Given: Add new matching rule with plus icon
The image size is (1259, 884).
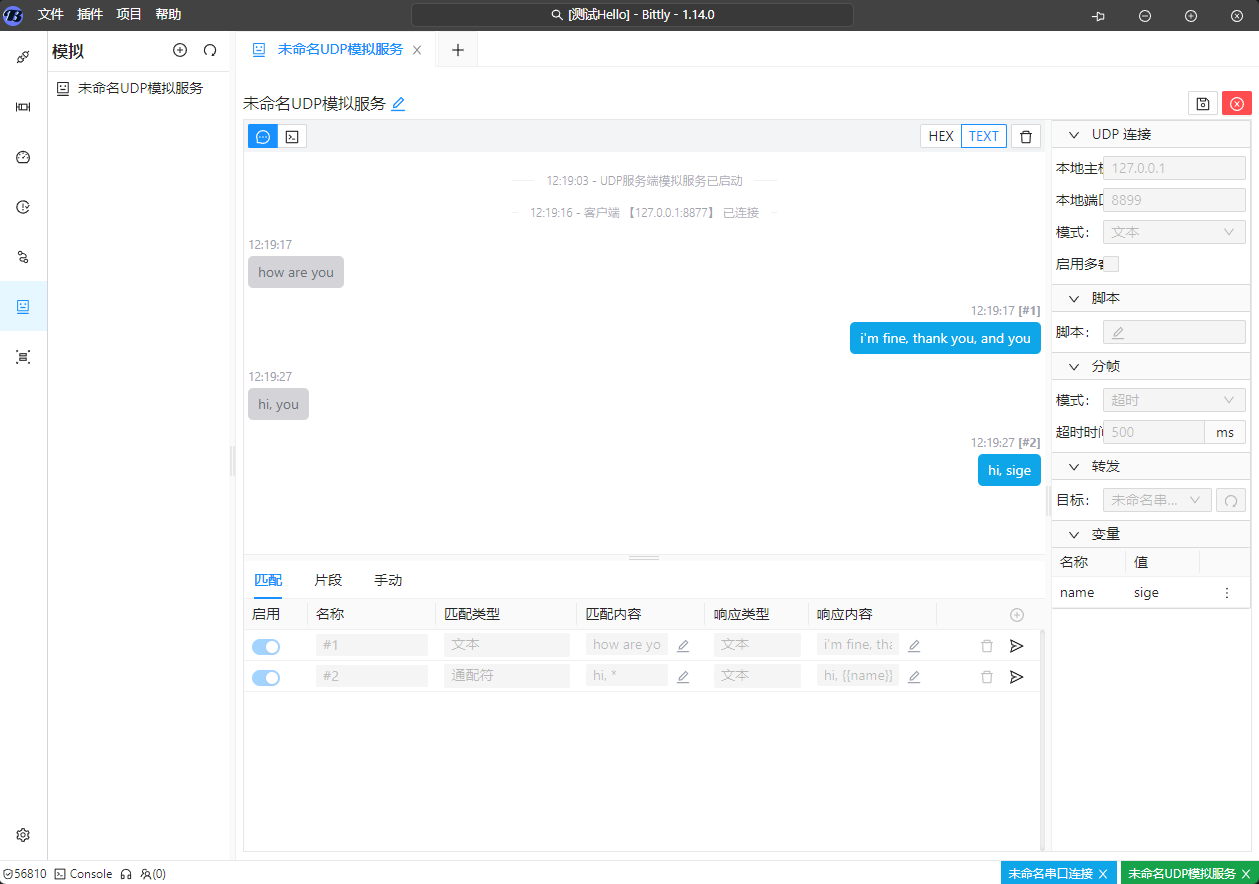Looking at the screenshot, I should point(1017,615).
